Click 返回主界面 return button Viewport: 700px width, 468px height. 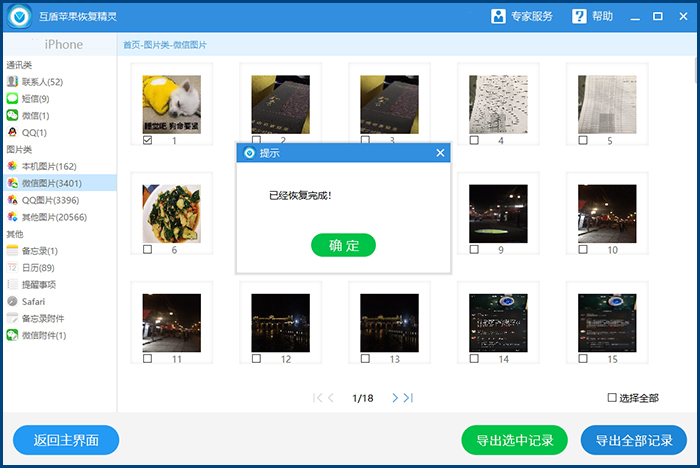tap(66, 440)
